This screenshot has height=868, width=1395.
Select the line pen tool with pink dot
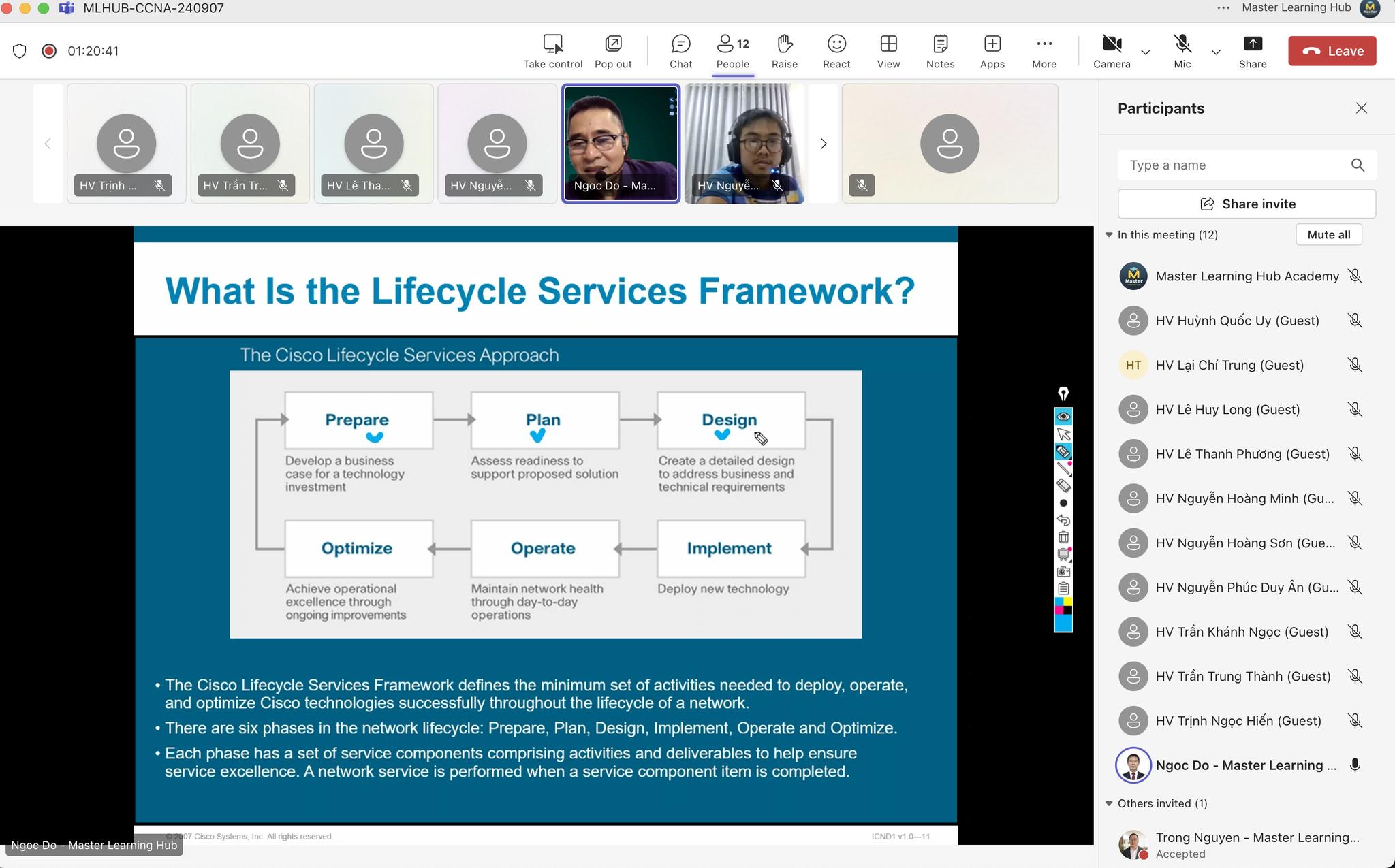[x=1063, y=468]
